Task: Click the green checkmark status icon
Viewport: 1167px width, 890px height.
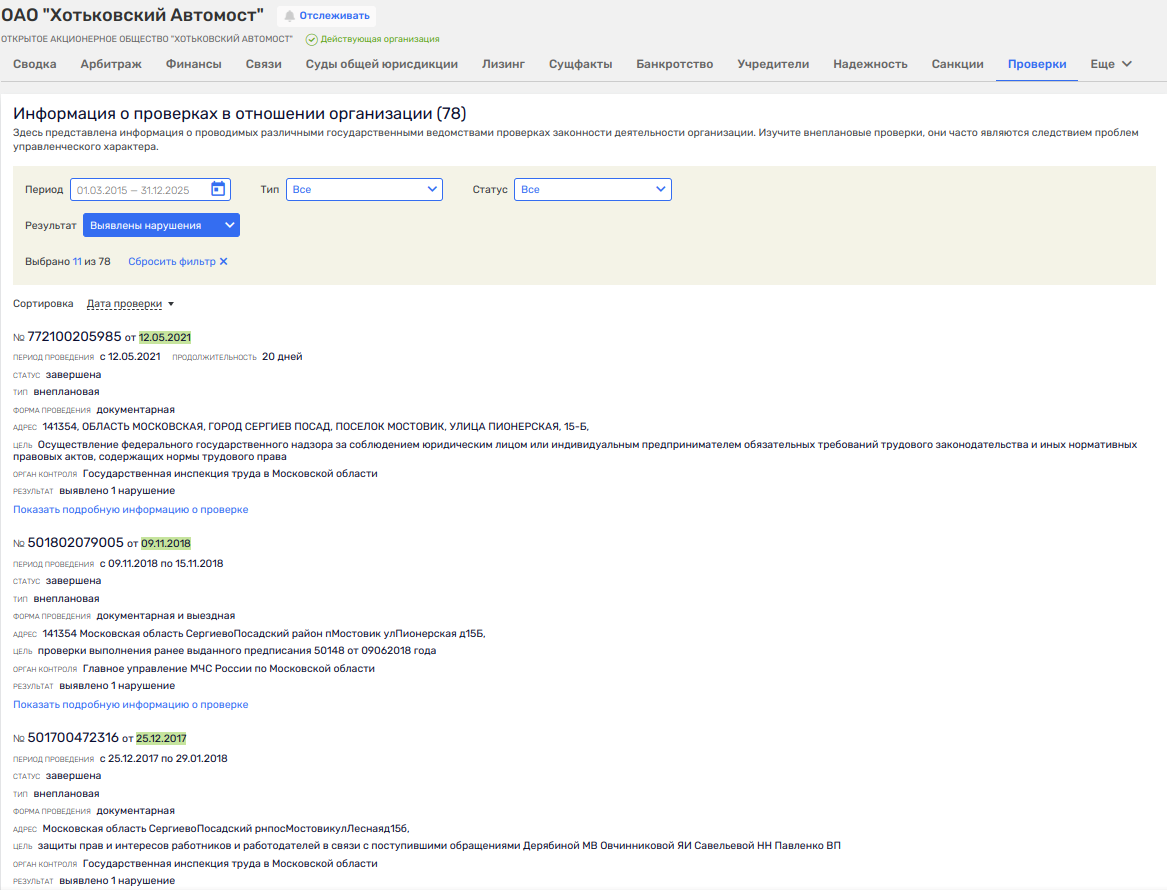Action: pyautogui.click(x=312, y=39)
